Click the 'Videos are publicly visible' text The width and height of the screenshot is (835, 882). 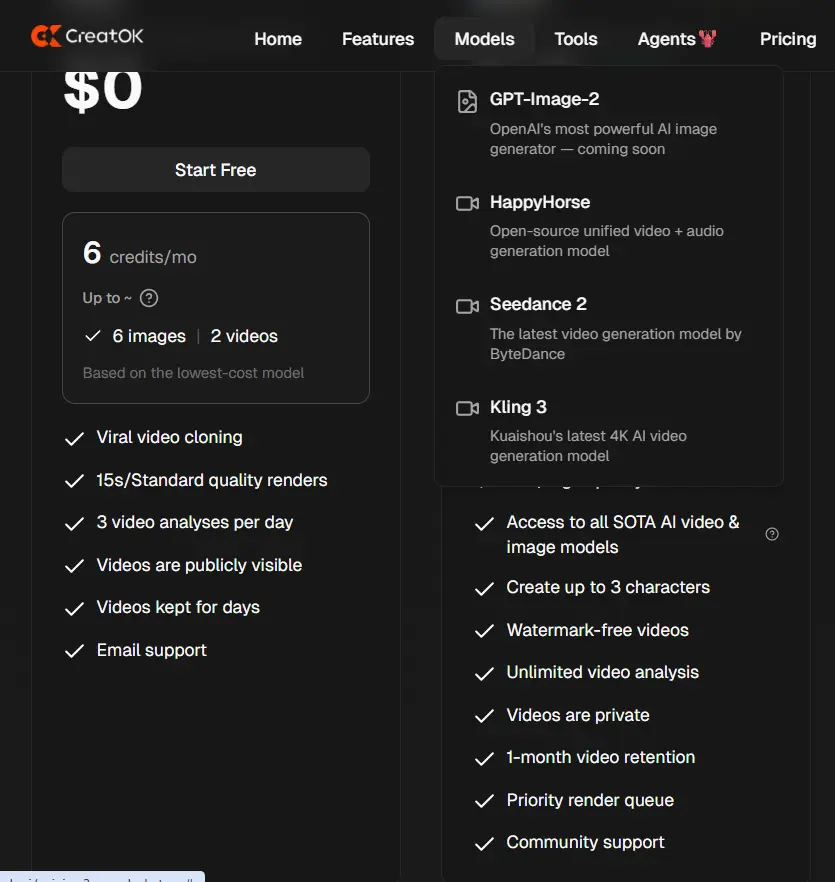click(199, 565)
